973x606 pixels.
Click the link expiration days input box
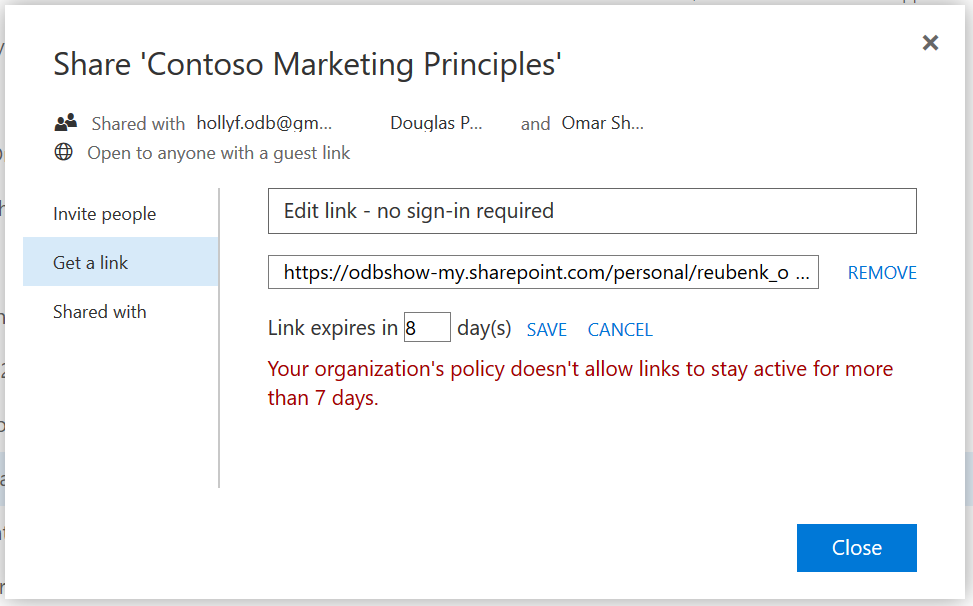427,328
